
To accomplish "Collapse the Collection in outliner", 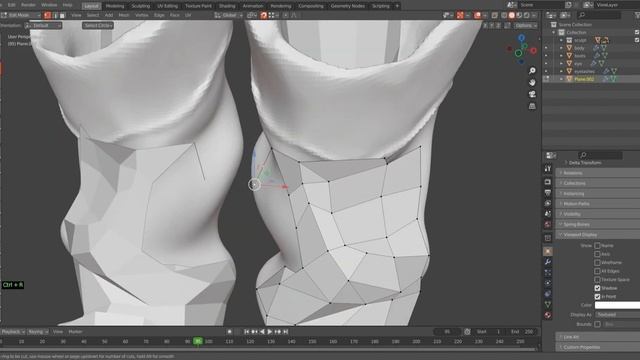I will coord(554,32).
